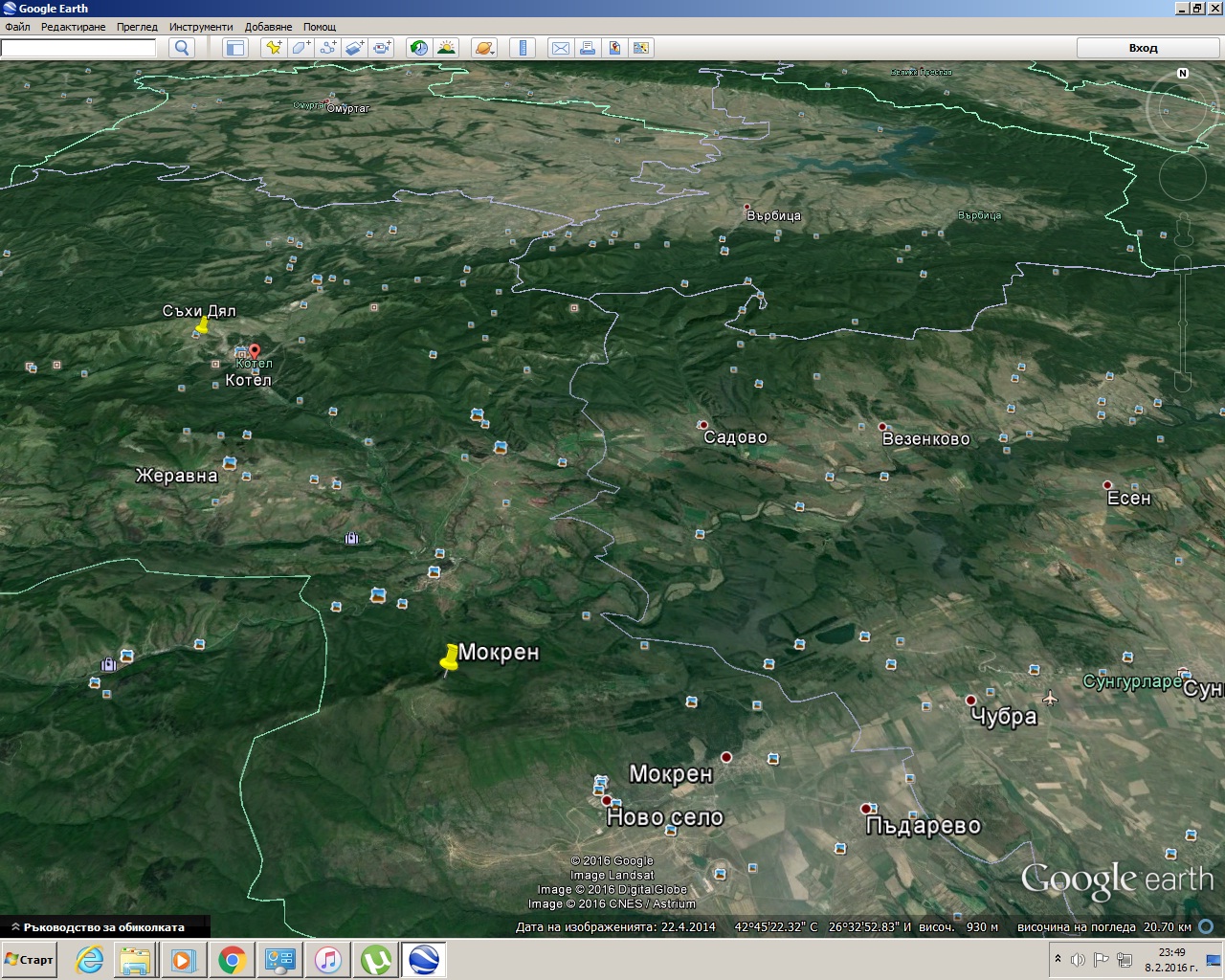Open the planet switcher dropdown
The height and width of the screenshot is (980, 1225).
point(484,48)
